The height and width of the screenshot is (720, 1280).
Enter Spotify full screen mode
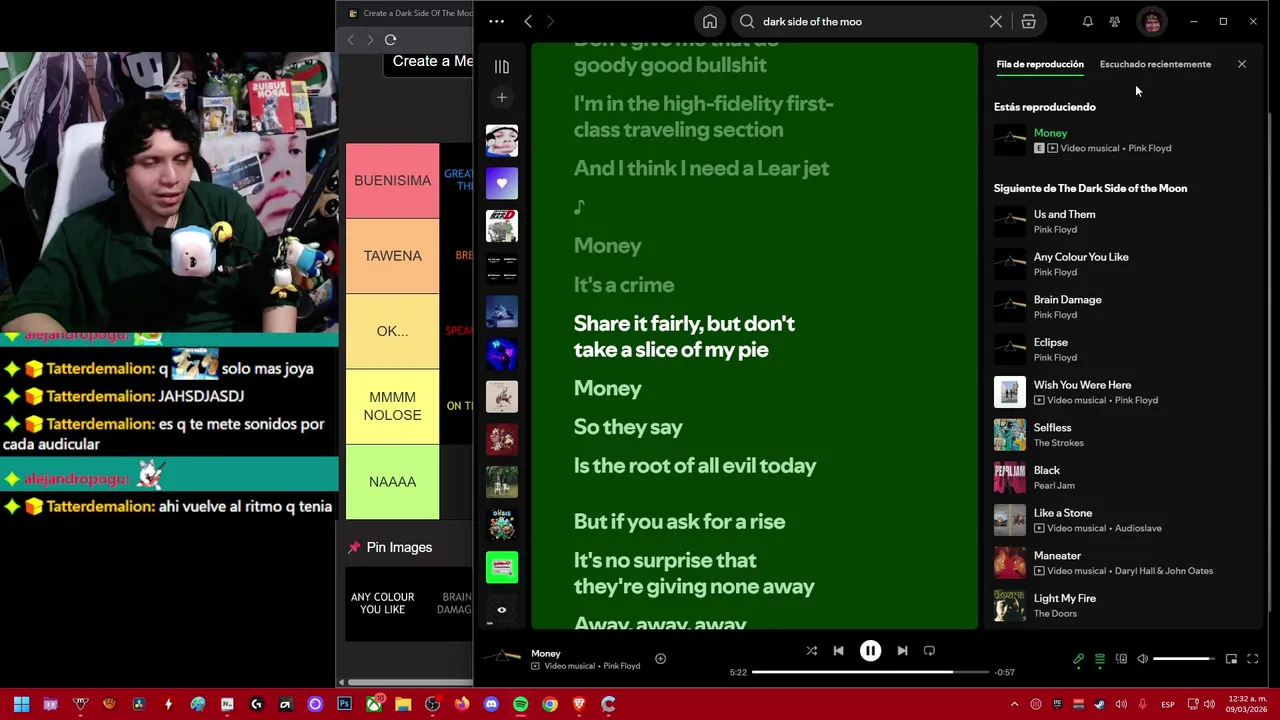[1252, 659]
